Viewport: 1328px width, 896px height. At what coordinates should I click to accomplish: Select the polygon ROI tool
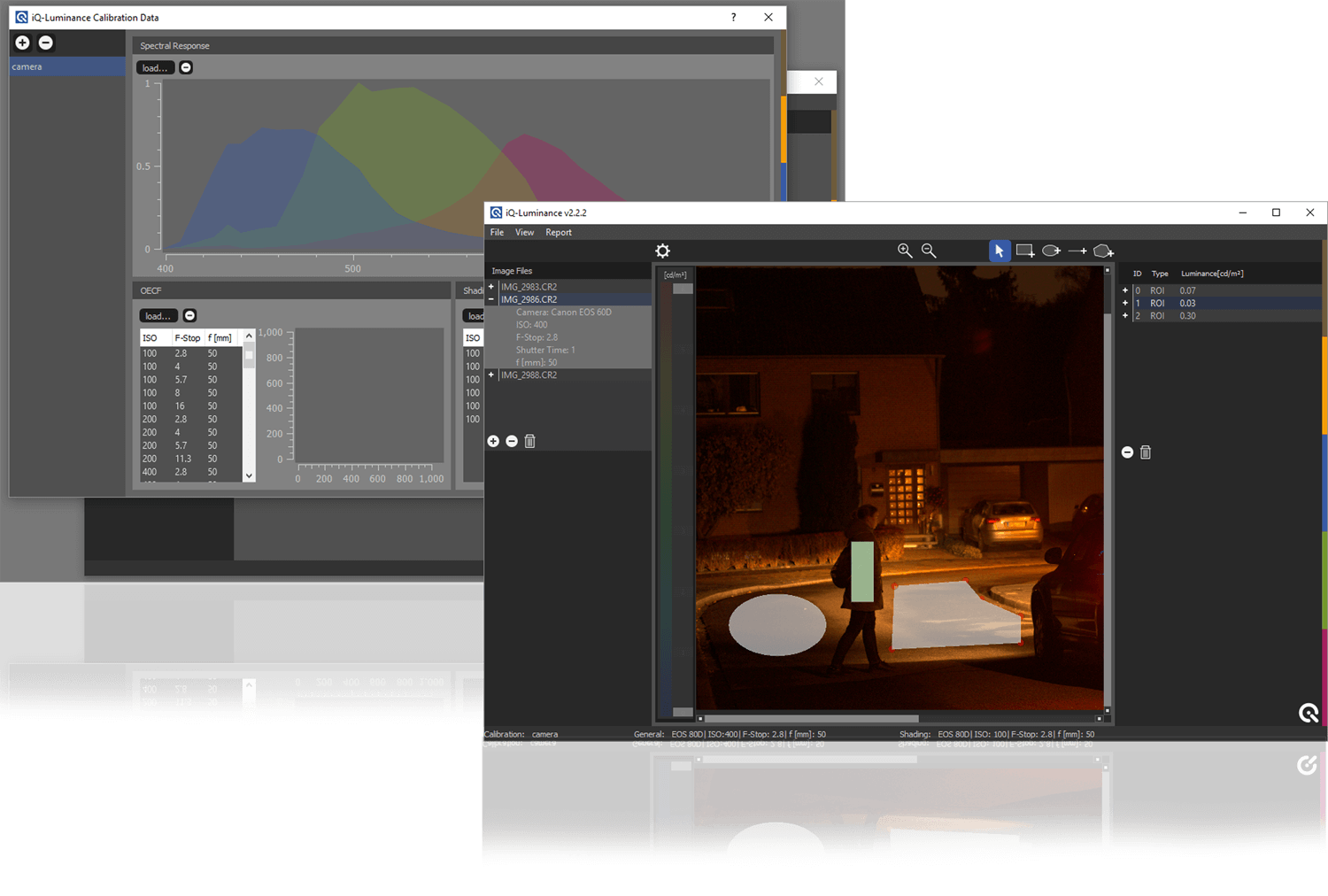click(x=1104, y=251)
